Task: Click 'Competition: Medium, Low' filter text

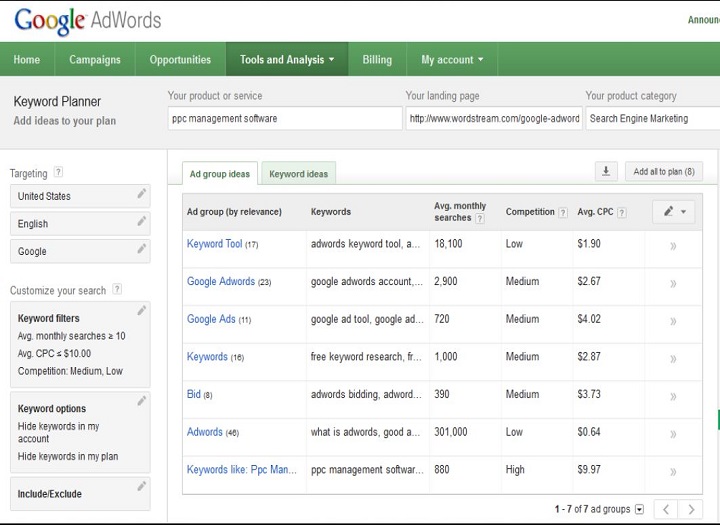Action: coord(70,371)
